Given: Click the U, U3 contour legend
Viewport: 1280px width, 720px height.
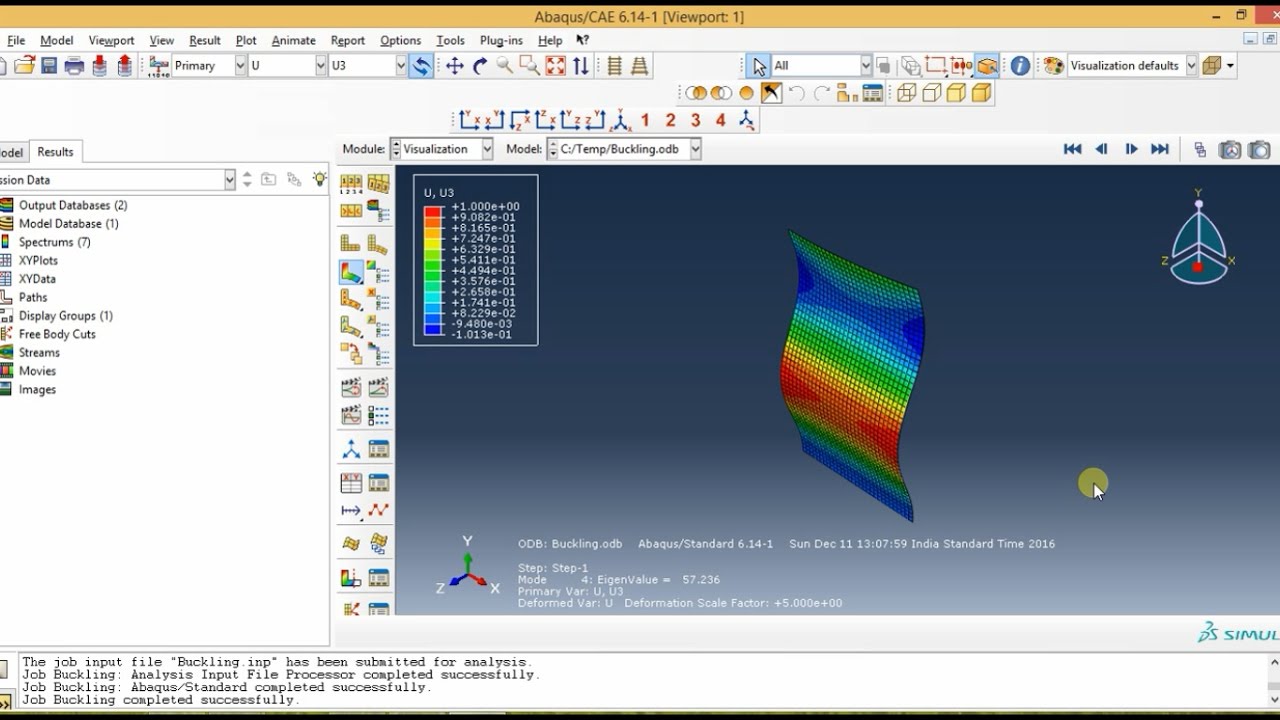Looking at the screenshot, I should pos(476,260).
